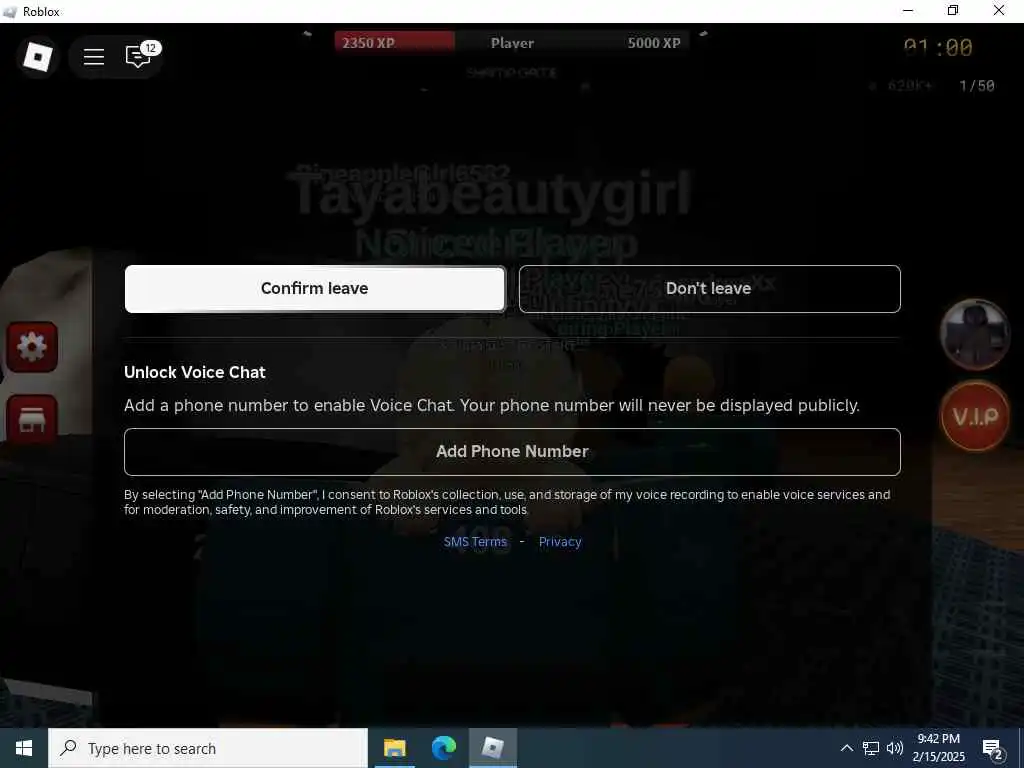Click the 1/50 counter text
Image resolution: width=1024 pixels, height=768 pixels.
coord(977,86)
